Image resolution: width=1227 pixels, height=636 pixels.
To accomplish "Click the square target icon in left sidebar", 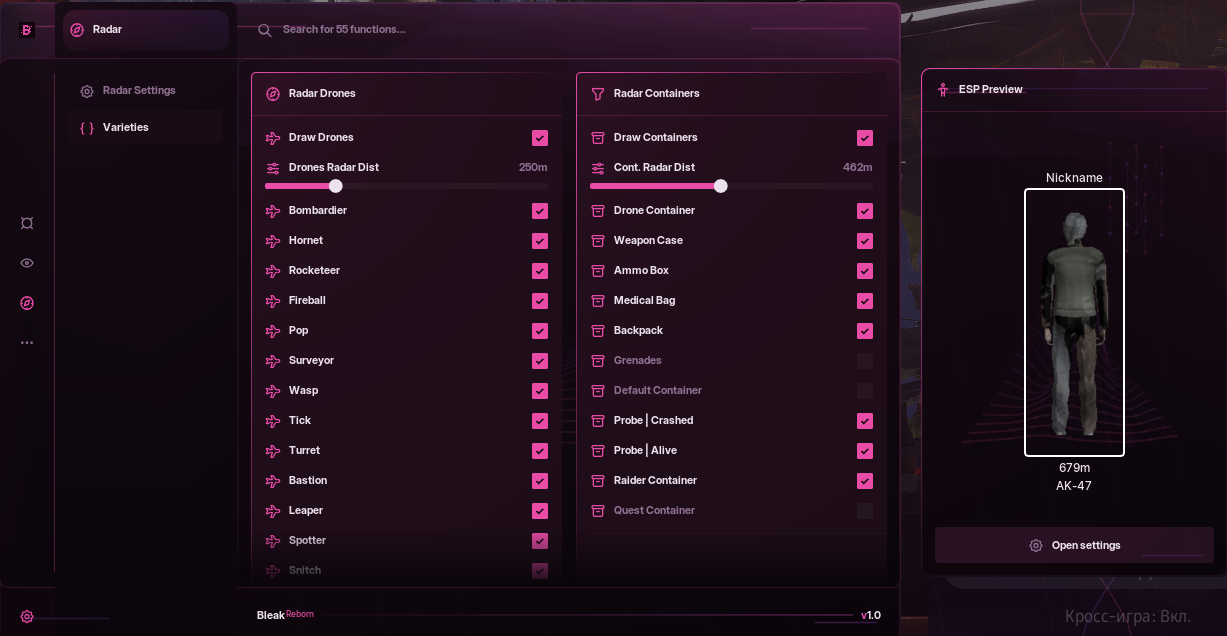I will 27,223.
